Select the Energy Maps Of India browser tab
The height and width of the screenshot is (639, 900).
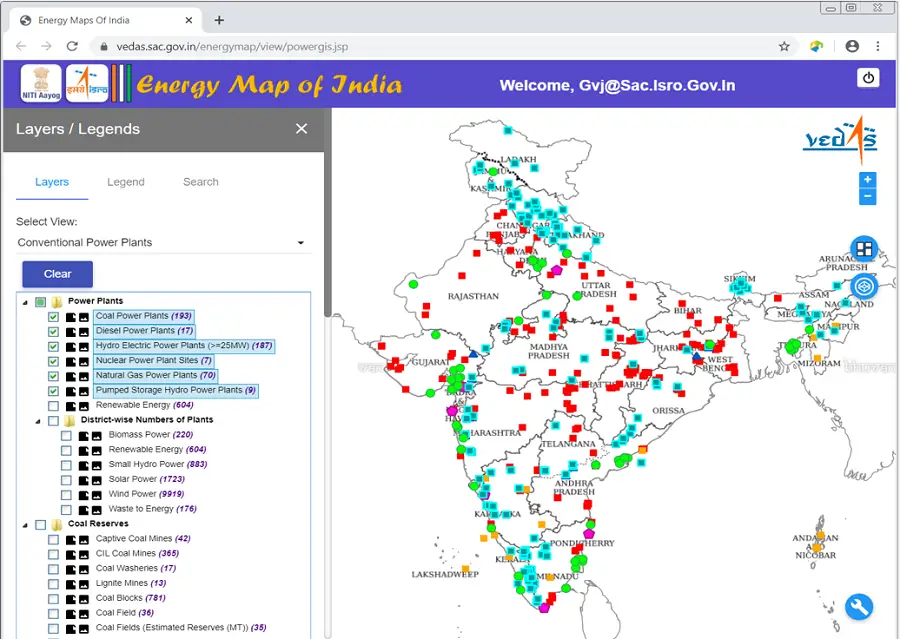point(106,21)
